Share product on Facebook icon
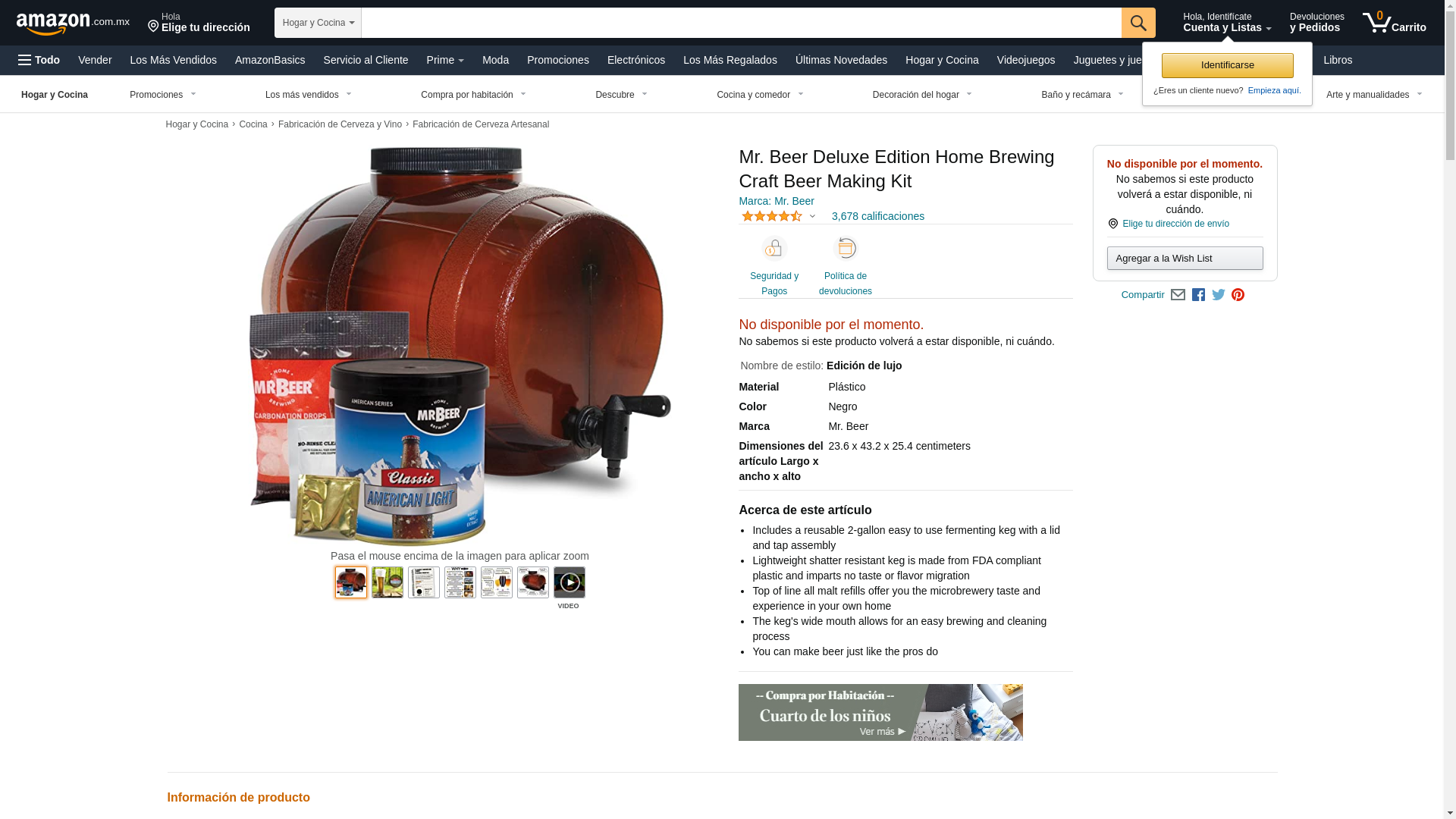Screen dimensions: 1456x819 1198,295
